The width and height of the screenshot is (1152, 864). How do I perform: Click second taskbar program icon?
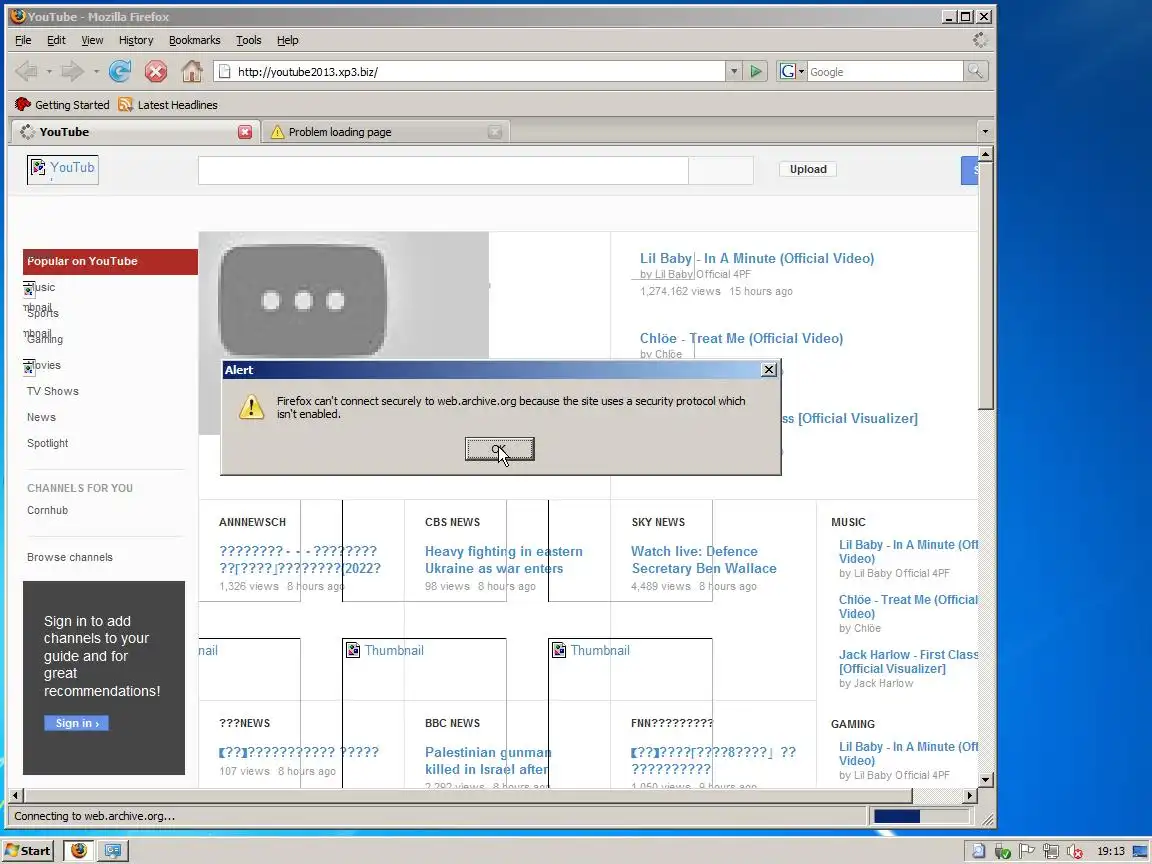click(112, 850)
